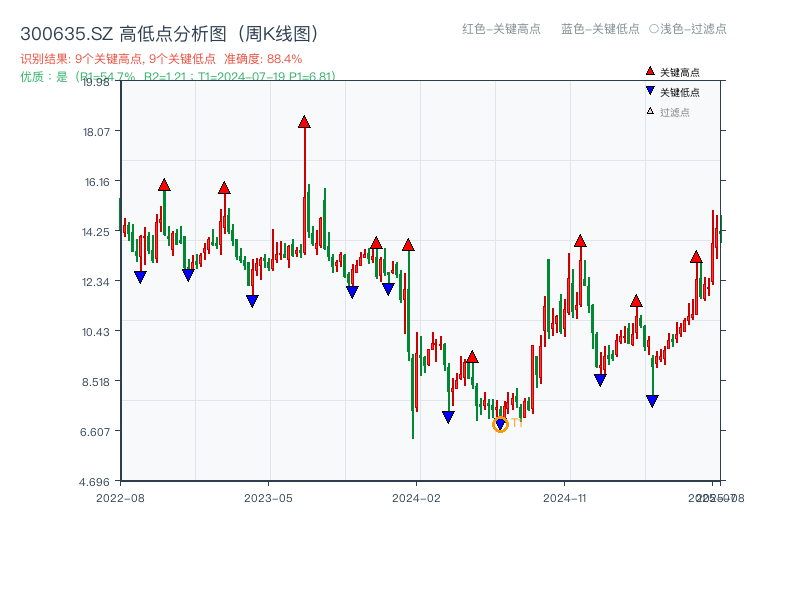
Task: Click the chart title 300635.SZ 高低点分析图
Action: pyautogui.click(x=170, y=34)
